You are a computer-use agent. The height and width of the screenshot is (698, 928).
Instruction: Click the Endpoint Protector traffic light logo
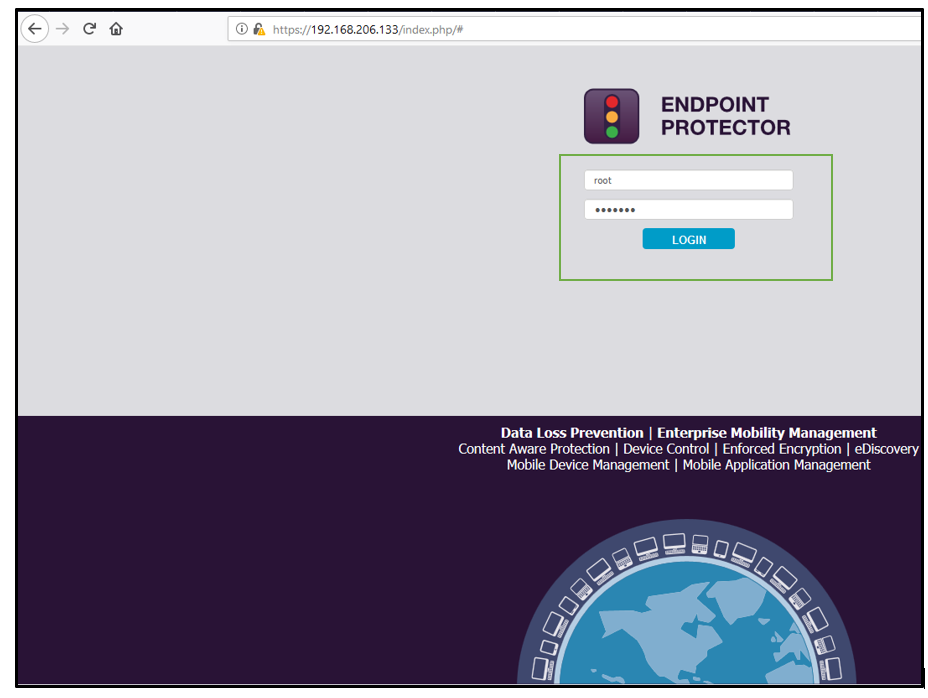(x=611, y=116)
